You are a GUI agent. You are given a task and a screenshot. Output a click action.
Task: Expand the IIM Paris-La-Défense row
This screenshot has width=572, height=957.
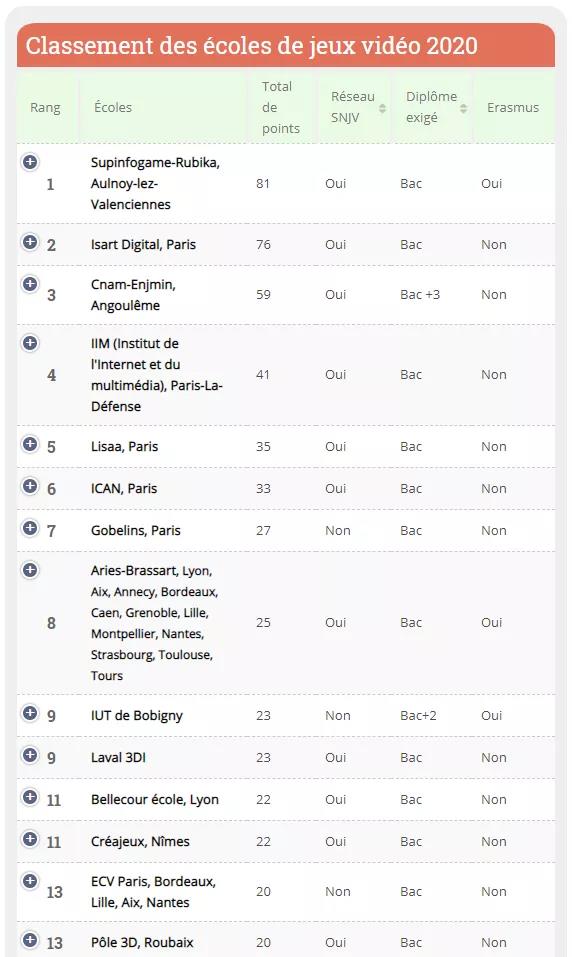coord(30,343)
